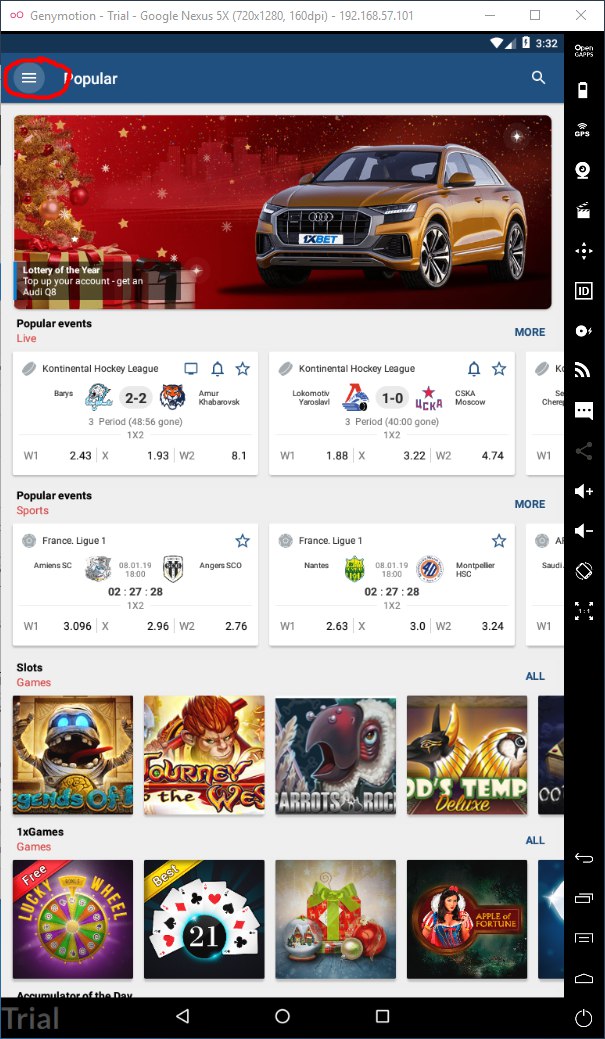Click MORE next to Popular events Live
This screenshot has height=1039, width=605.
click(x=530, y=332)
